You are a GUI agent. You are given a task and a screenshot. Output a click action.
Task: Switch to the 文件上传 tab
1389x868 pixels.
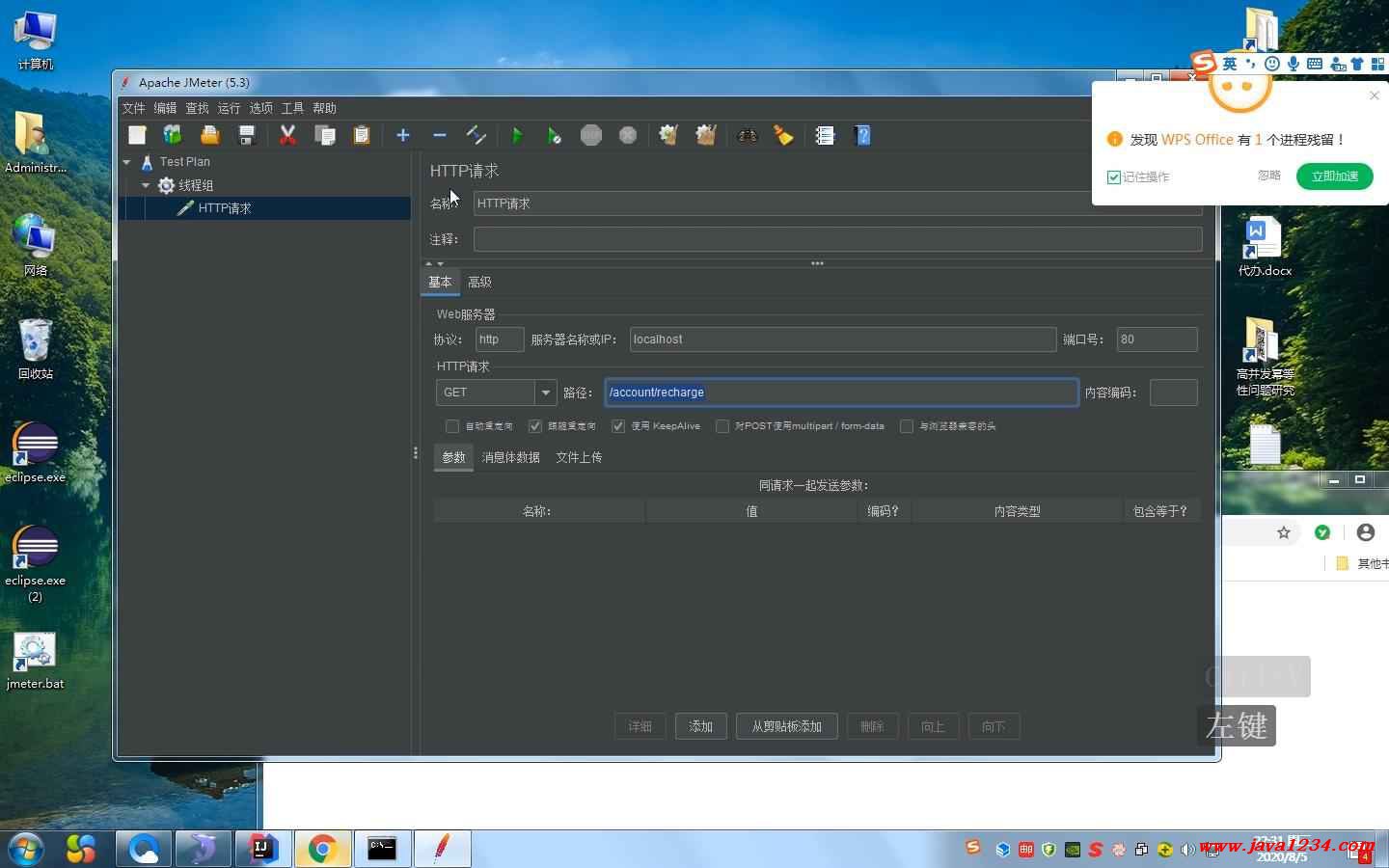pyautogui.click(x=579, y=458)
